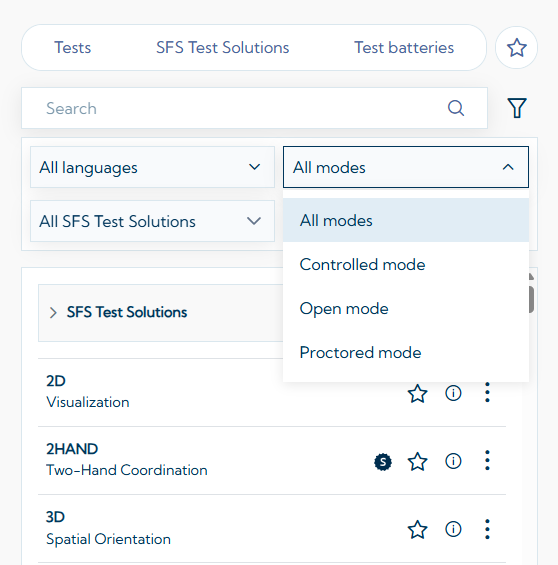Star the 2HAND Two-Hand Coordination test
558x565 pixels.
coord(418,461)
